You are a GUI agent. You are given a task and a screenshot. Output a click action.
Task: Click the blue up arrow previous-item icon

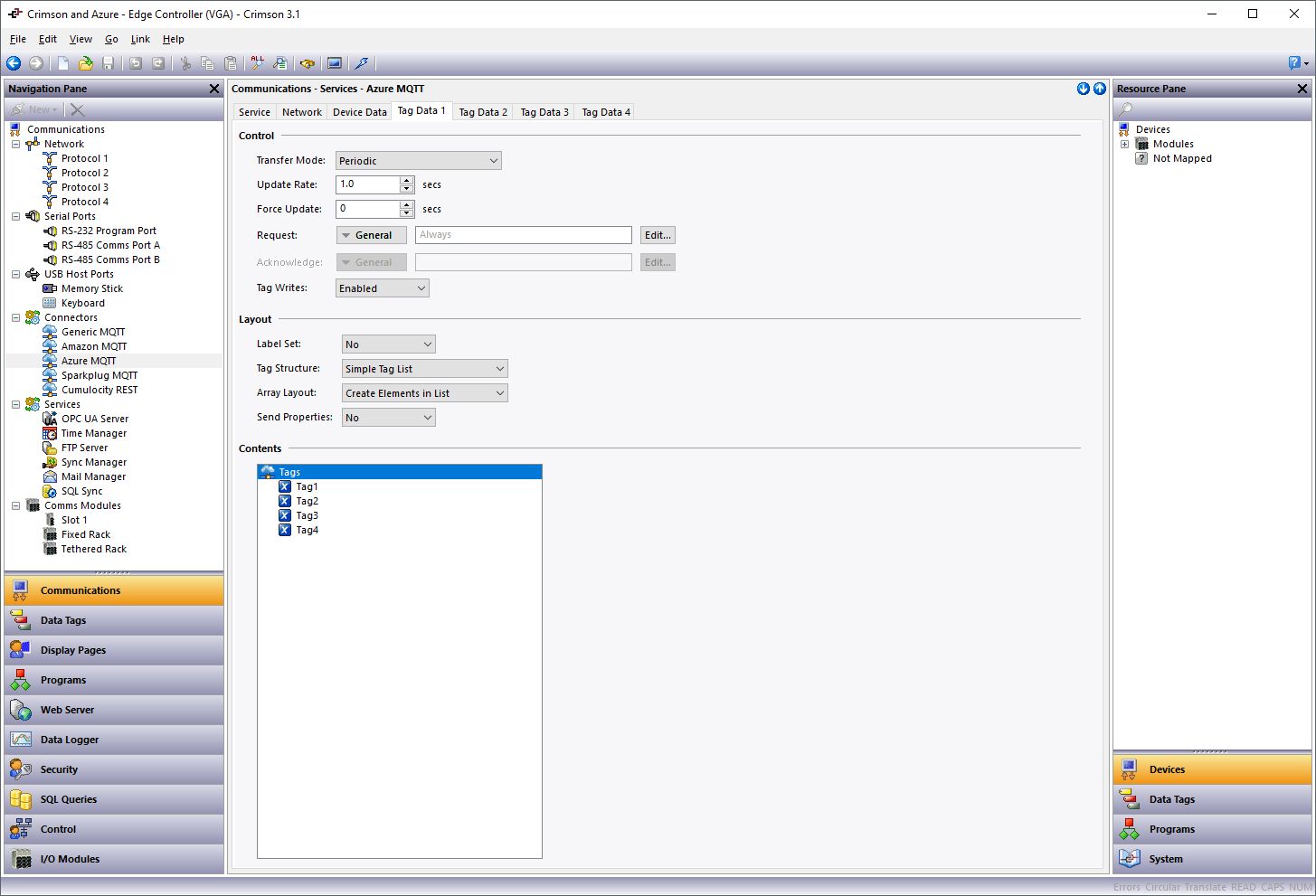click(x=1100, y=89)
